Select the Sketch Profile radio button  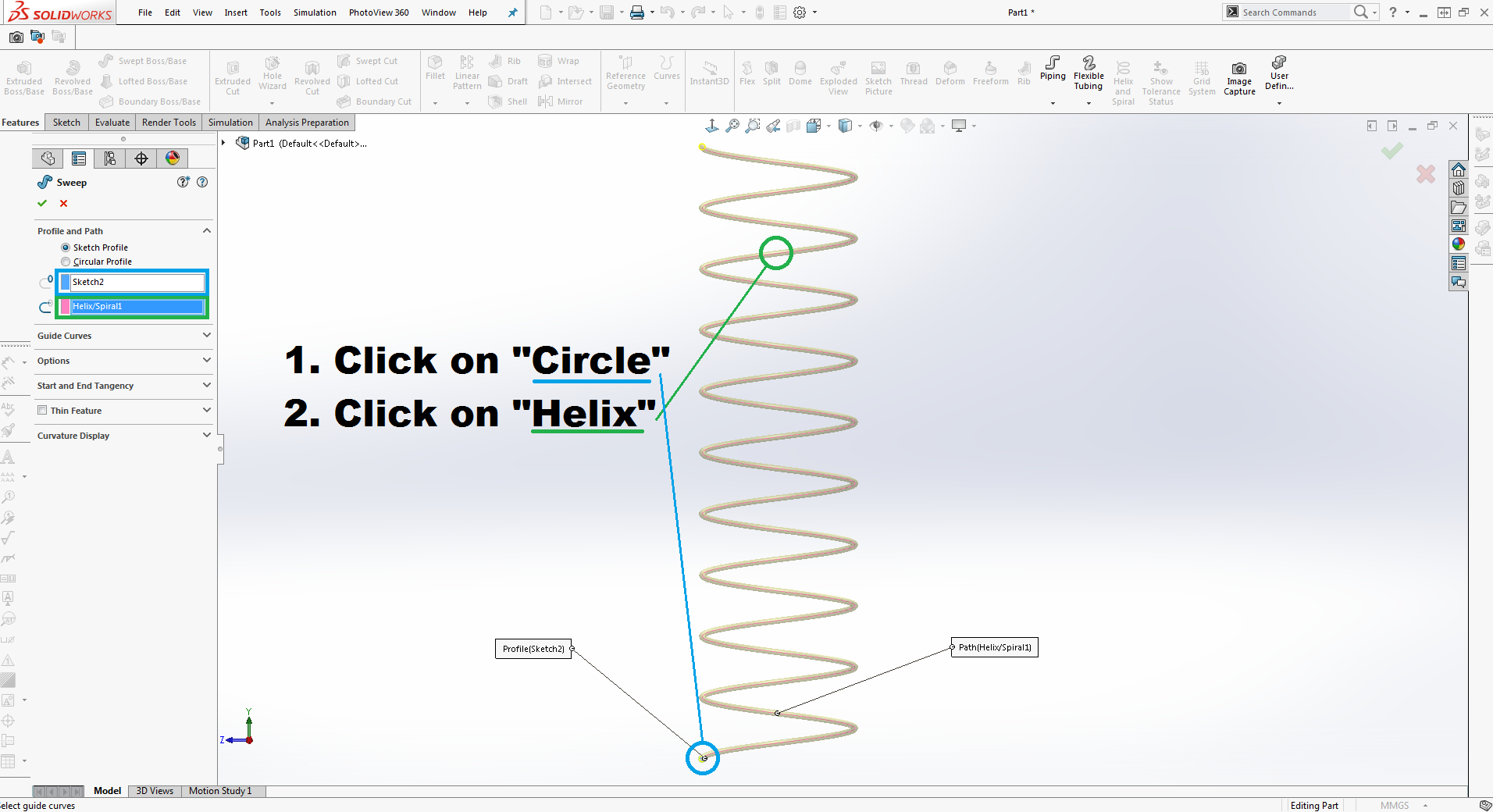[66, 248]
